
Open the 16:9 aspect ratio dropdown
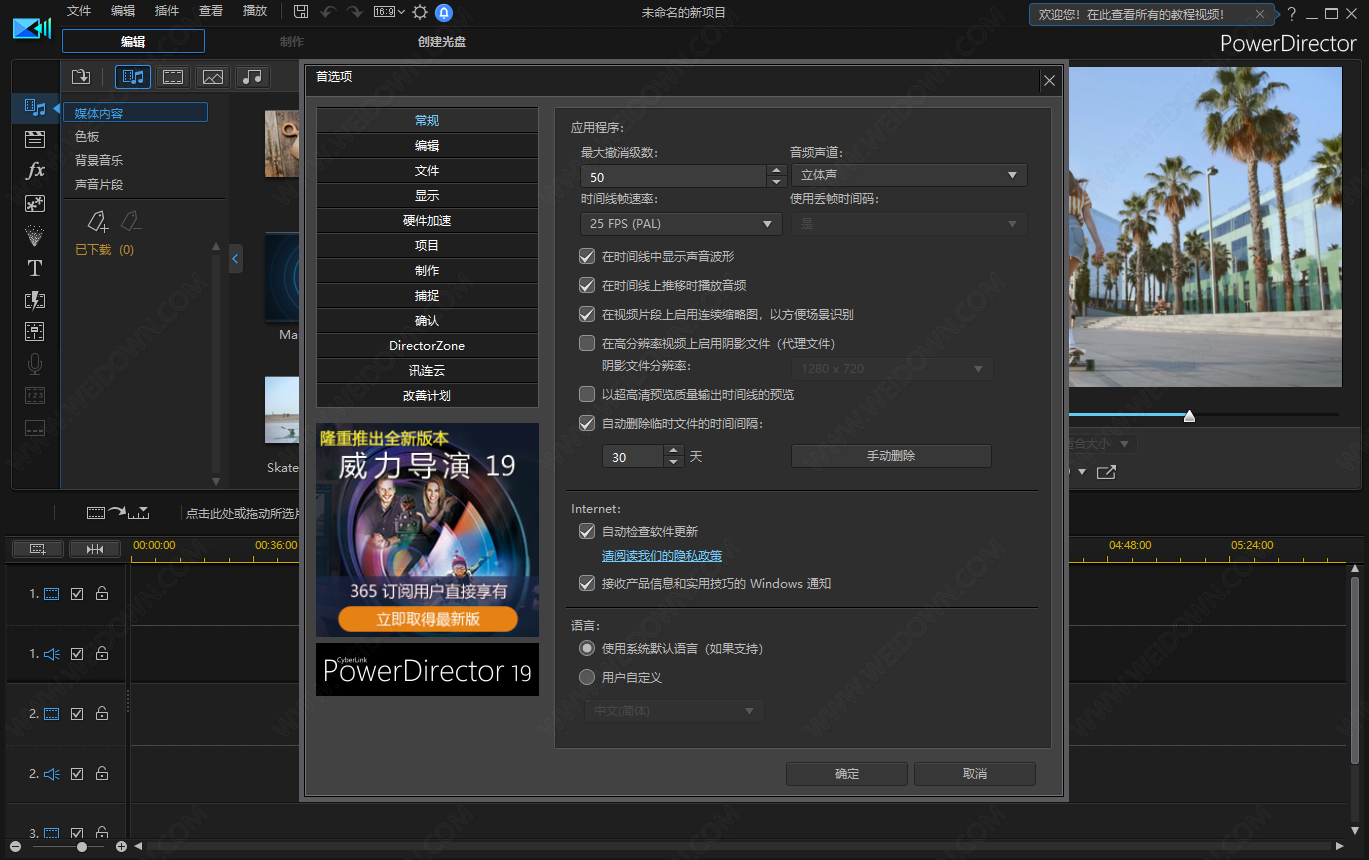pyautogui.click(x=388, y=12)
